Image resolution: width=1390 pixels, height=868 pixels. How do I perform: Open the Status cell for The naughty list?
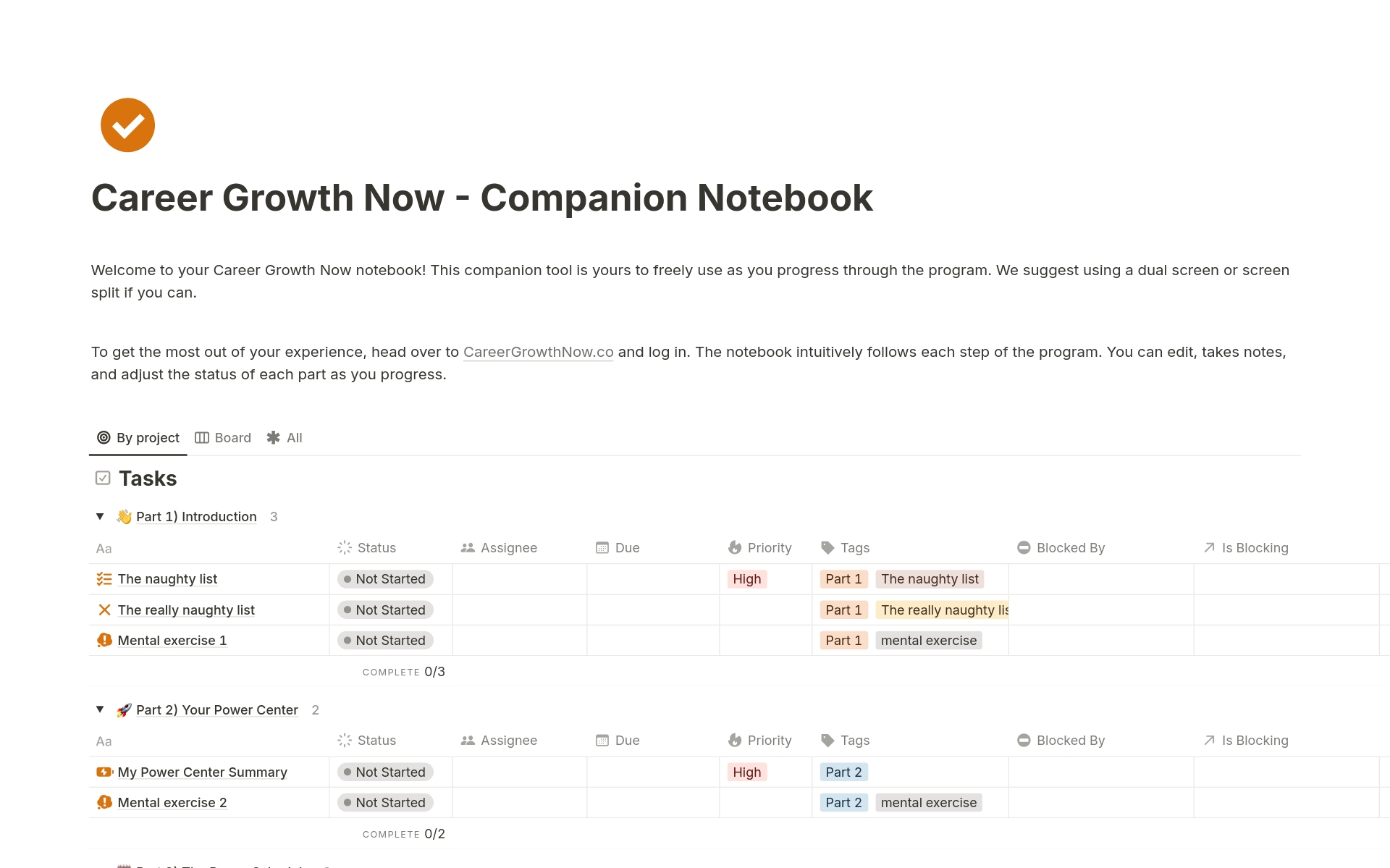point(384,578)
